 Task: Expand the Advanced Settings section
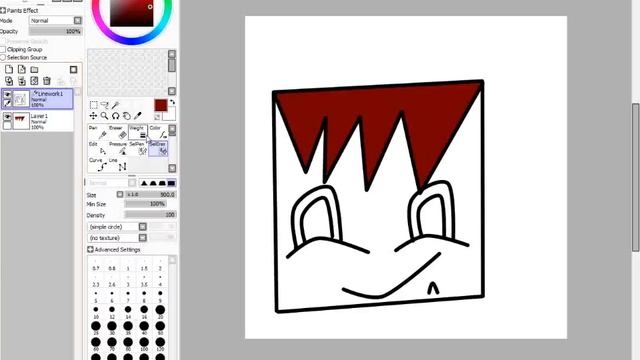pyautogui.click(x=90, y=249)
